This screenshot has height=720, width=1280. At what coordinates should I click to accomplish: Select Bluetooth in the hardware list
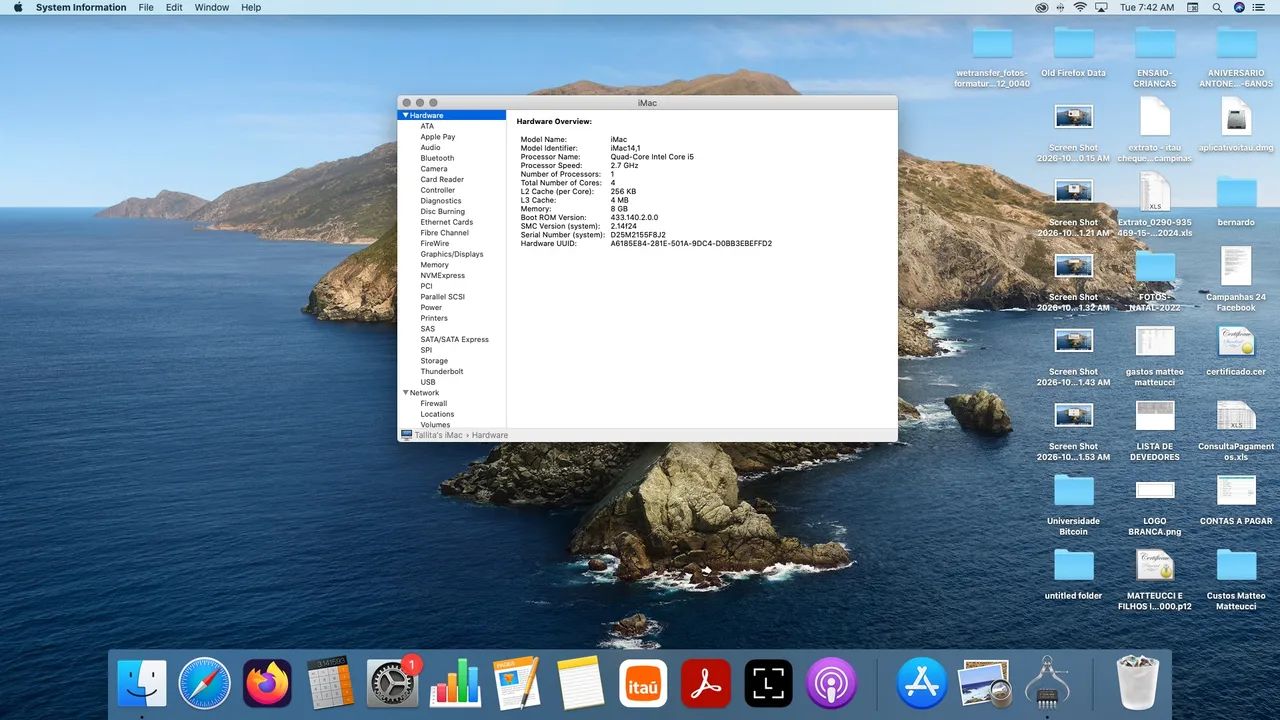point(437,158)
